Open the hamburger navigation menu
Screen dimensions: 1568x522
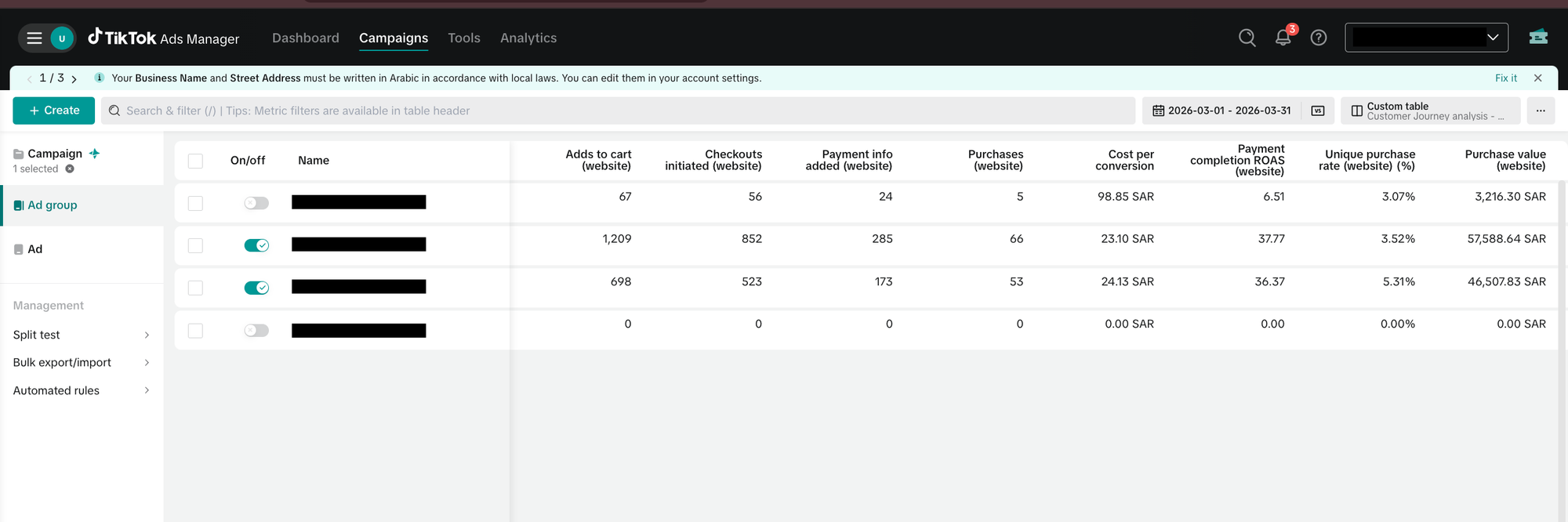[x=34, y=38]
